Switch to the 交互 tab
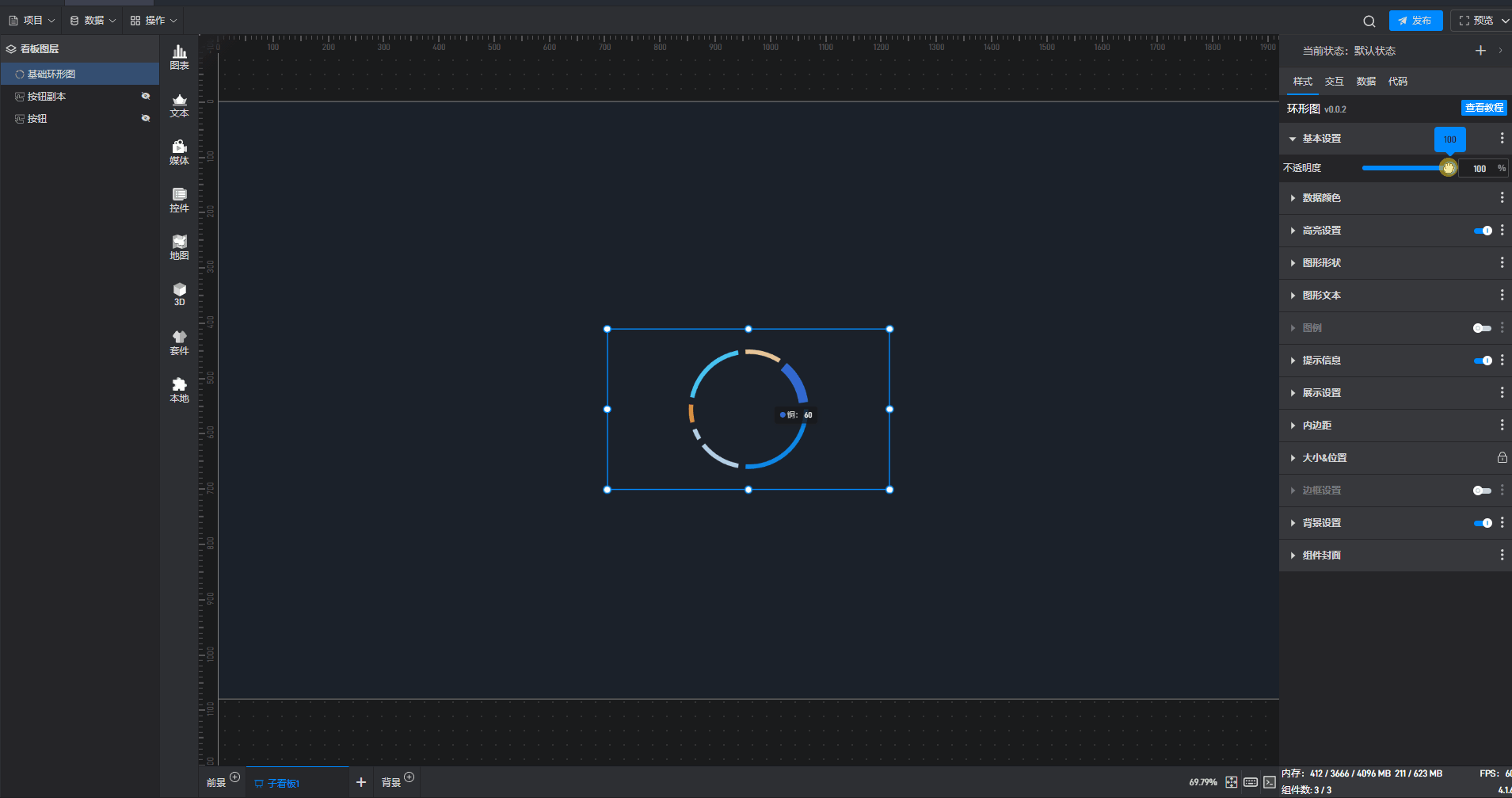Viewport: 1512px width, 798px height. [1334, 82]
